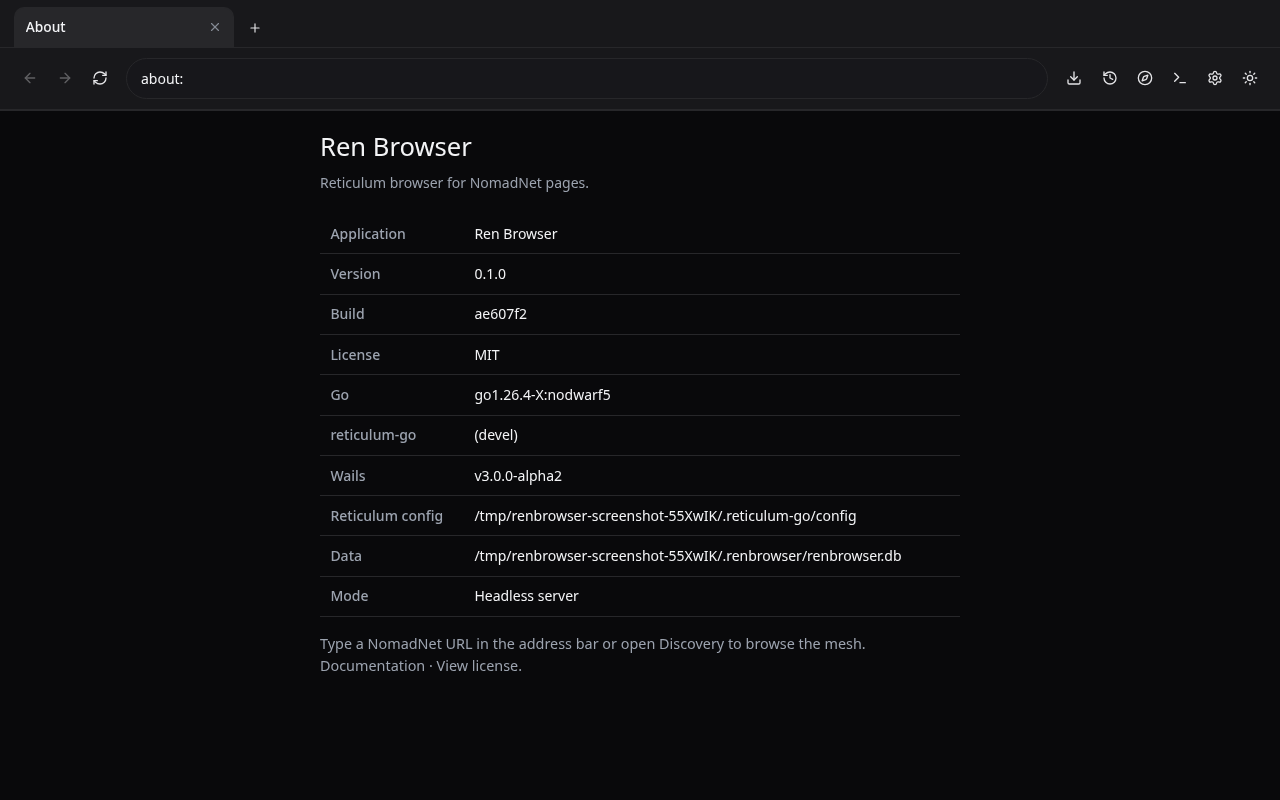The height and width of the screenshot is (800, 1280).
Task: Open Discovery compass icon
Action: point(1145,78)
